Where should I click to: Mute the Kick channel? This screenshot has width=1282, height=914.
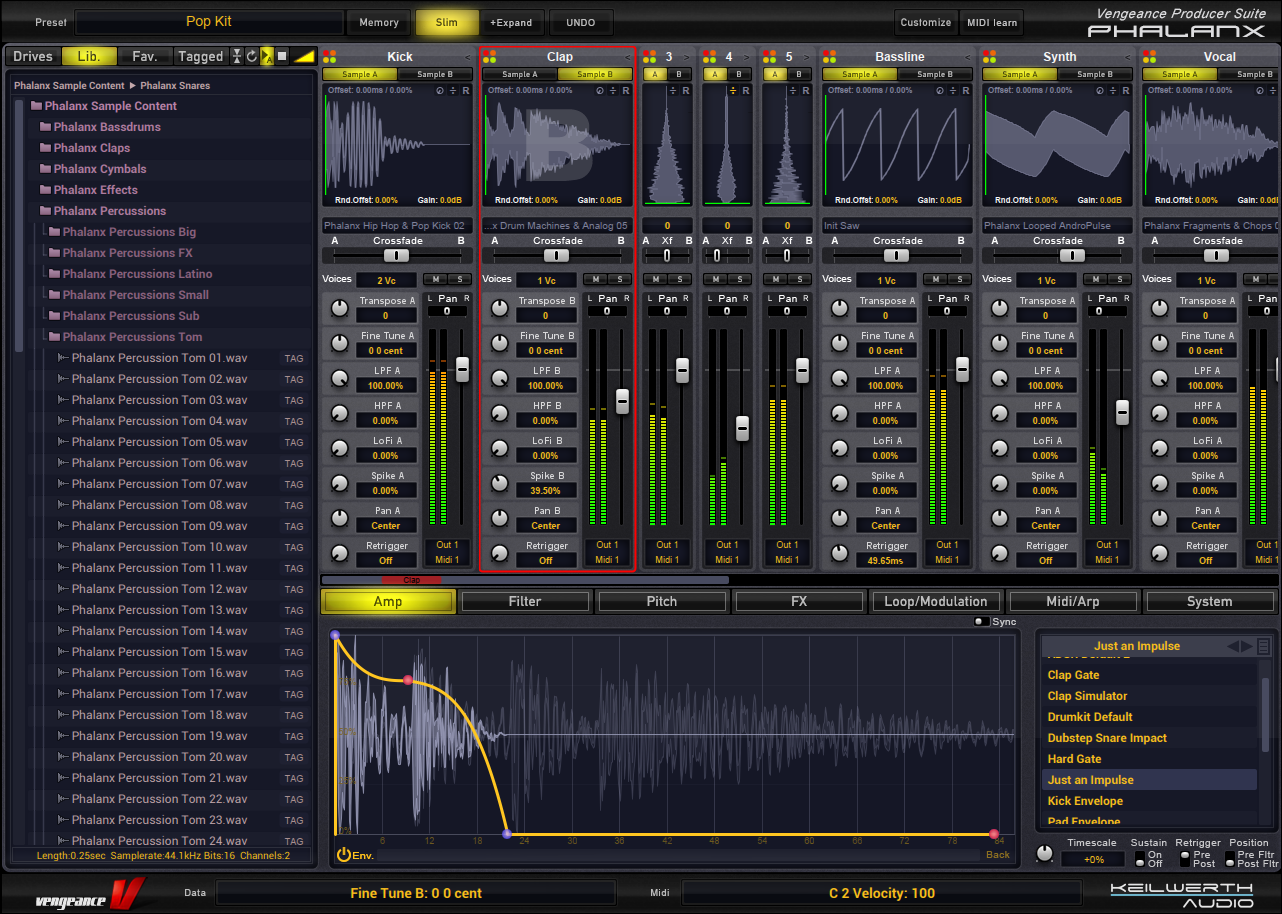click(x=434, y=279)
